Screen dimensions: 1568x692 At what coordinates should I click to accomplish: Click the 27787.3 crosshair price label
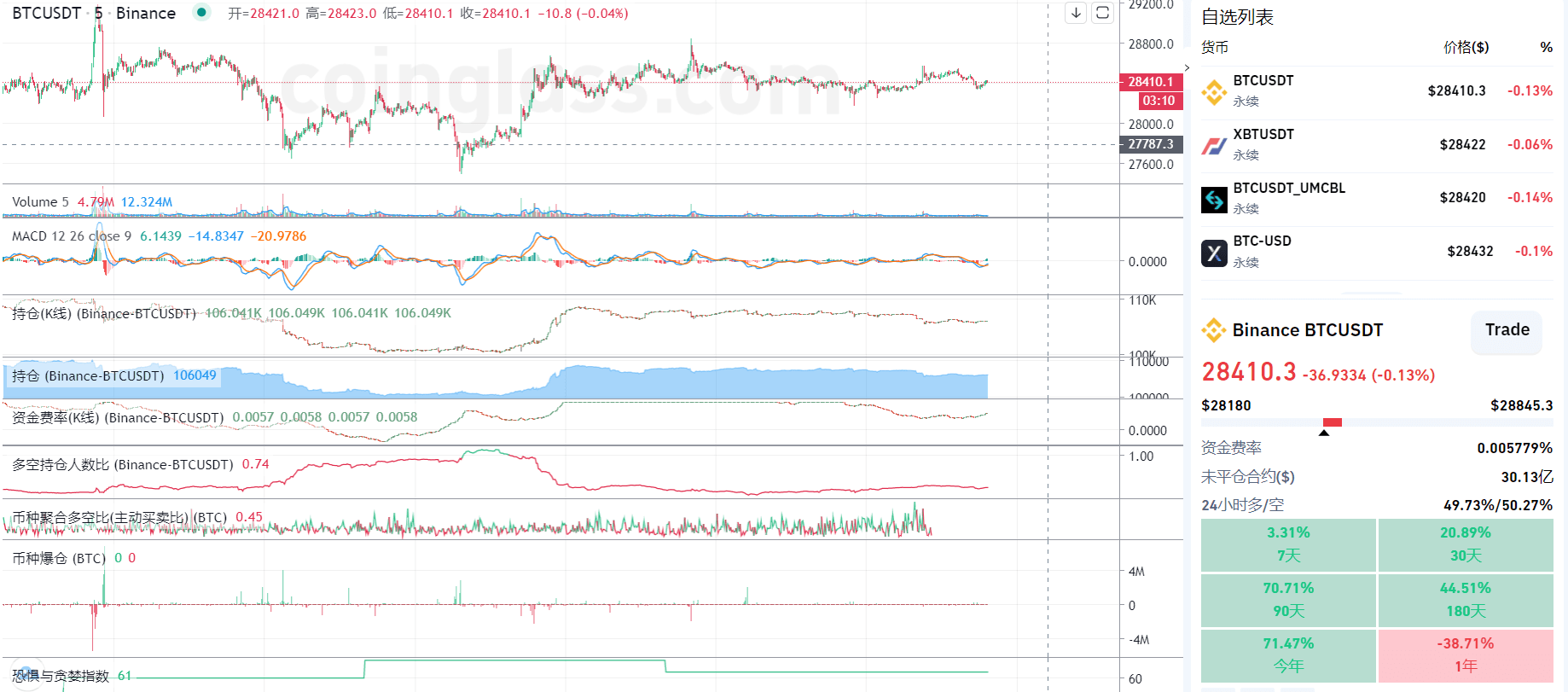(x=1151, y=144)
